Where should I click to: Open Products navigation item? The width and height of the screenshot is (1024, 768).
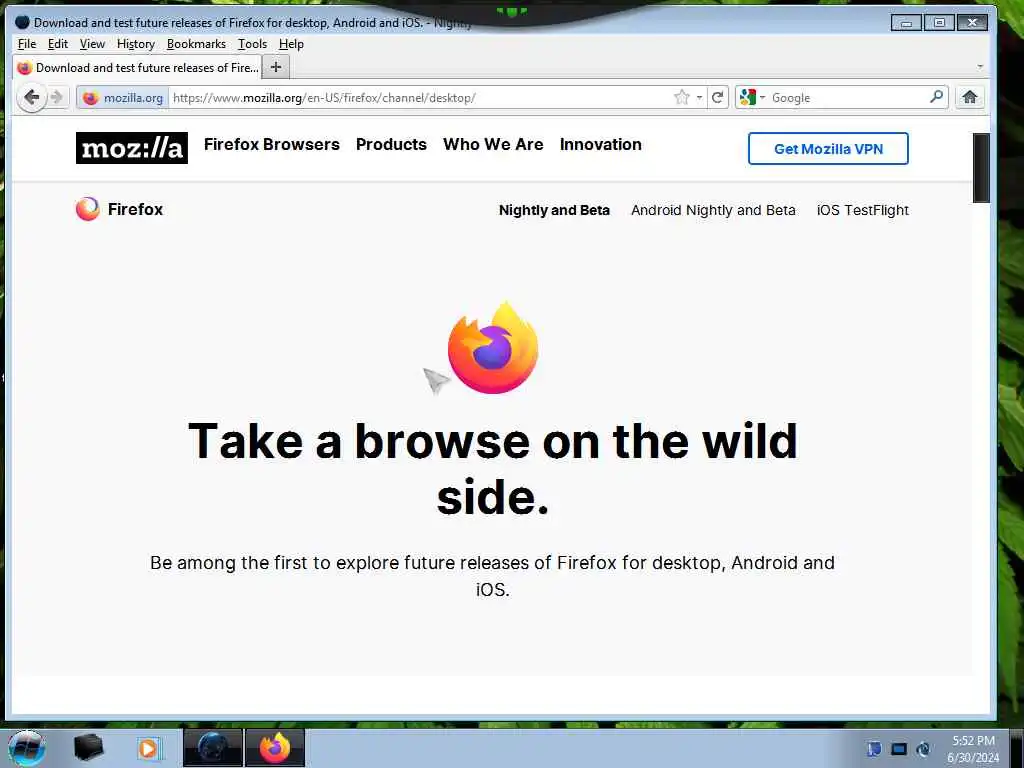pos(391,144)
